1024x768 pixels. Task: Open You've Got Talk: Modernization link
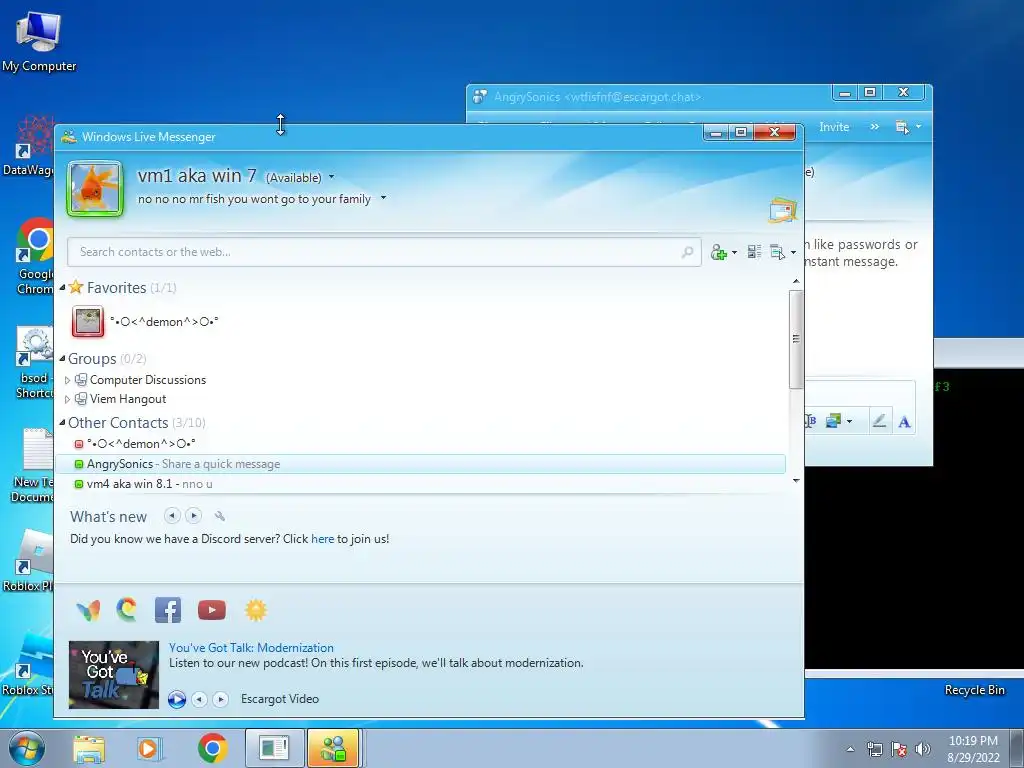pyautogui.click(x=251, y=648)
